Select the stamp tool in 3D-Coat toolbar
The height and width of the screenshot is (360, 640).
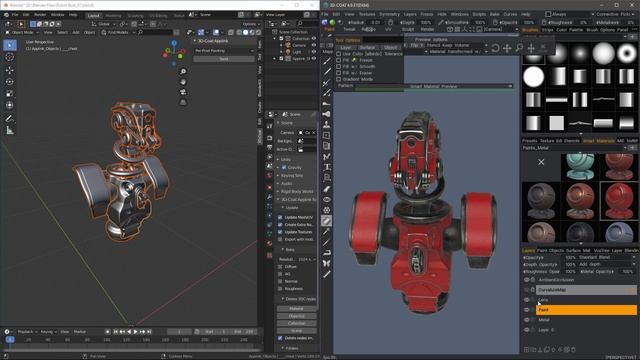(327, 125)
